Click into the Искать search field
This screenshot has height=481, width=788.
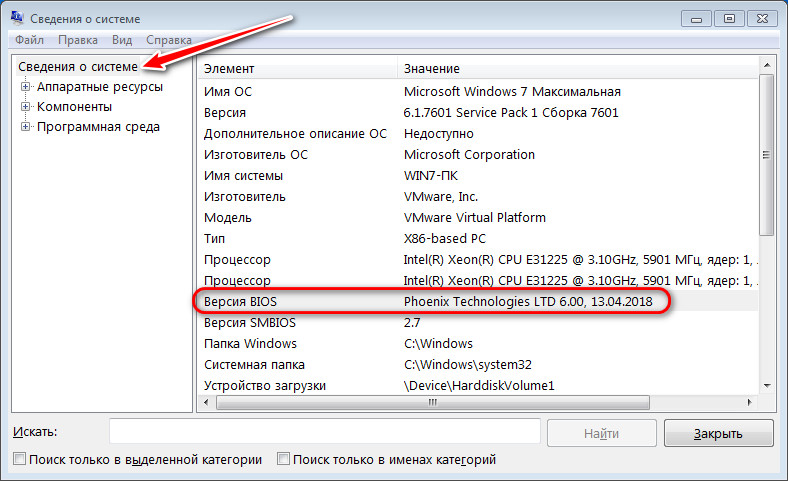tap(325, 431)
